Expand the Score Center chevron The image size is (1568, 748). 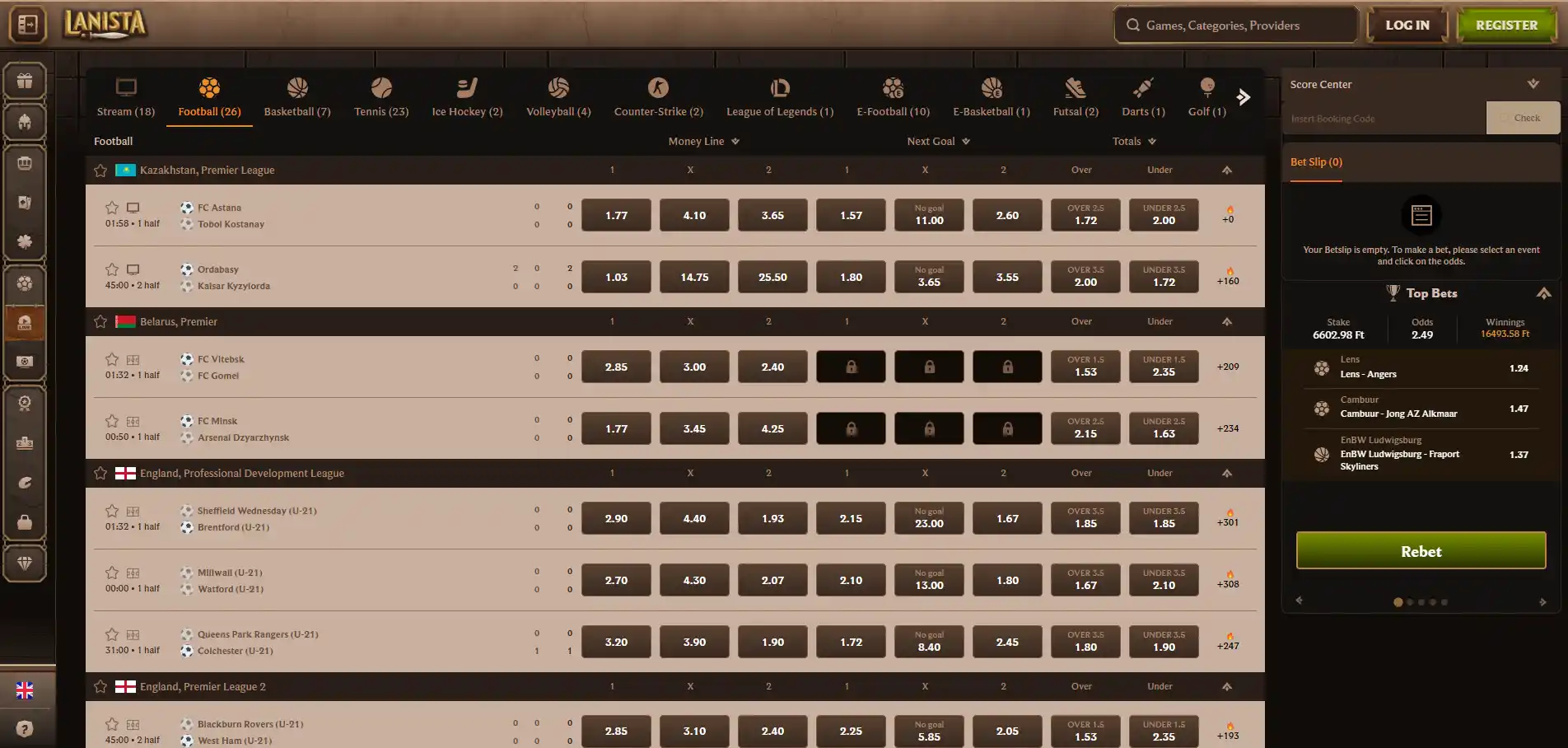tap(1533, 84)
